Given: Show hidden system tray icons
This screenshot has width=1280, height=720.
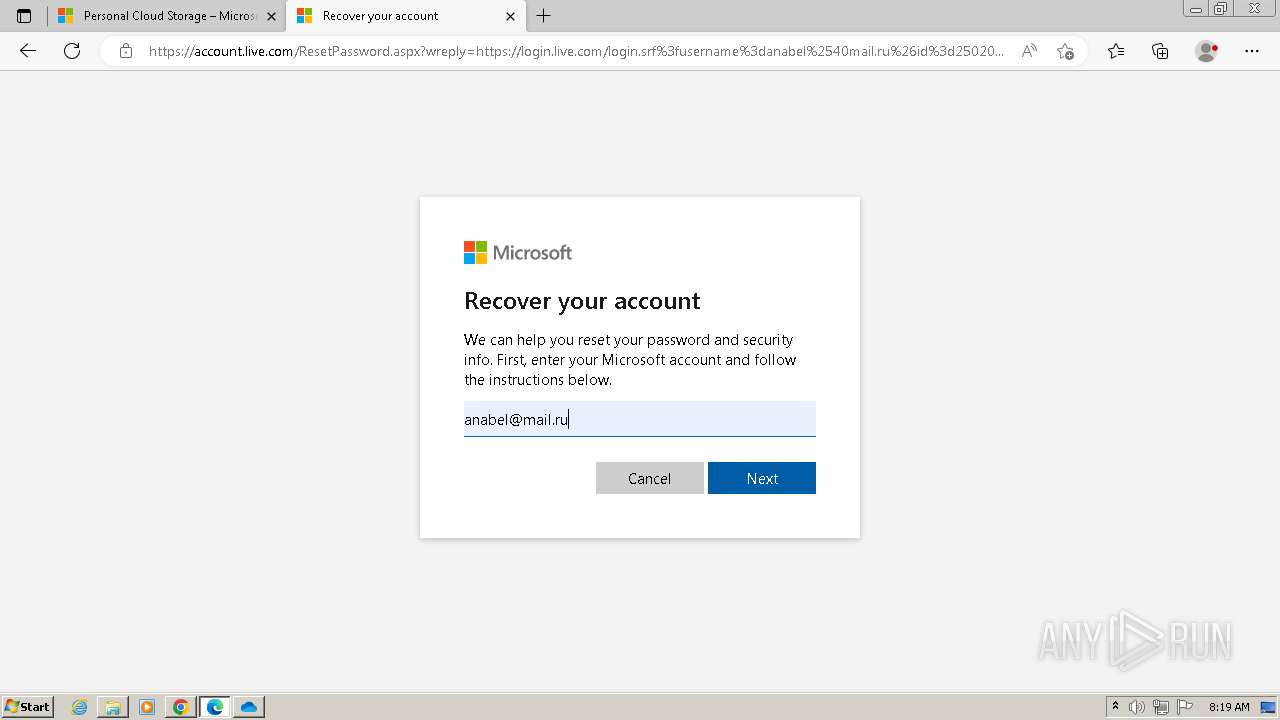Looking at the screenshot, I should 1116,706.
